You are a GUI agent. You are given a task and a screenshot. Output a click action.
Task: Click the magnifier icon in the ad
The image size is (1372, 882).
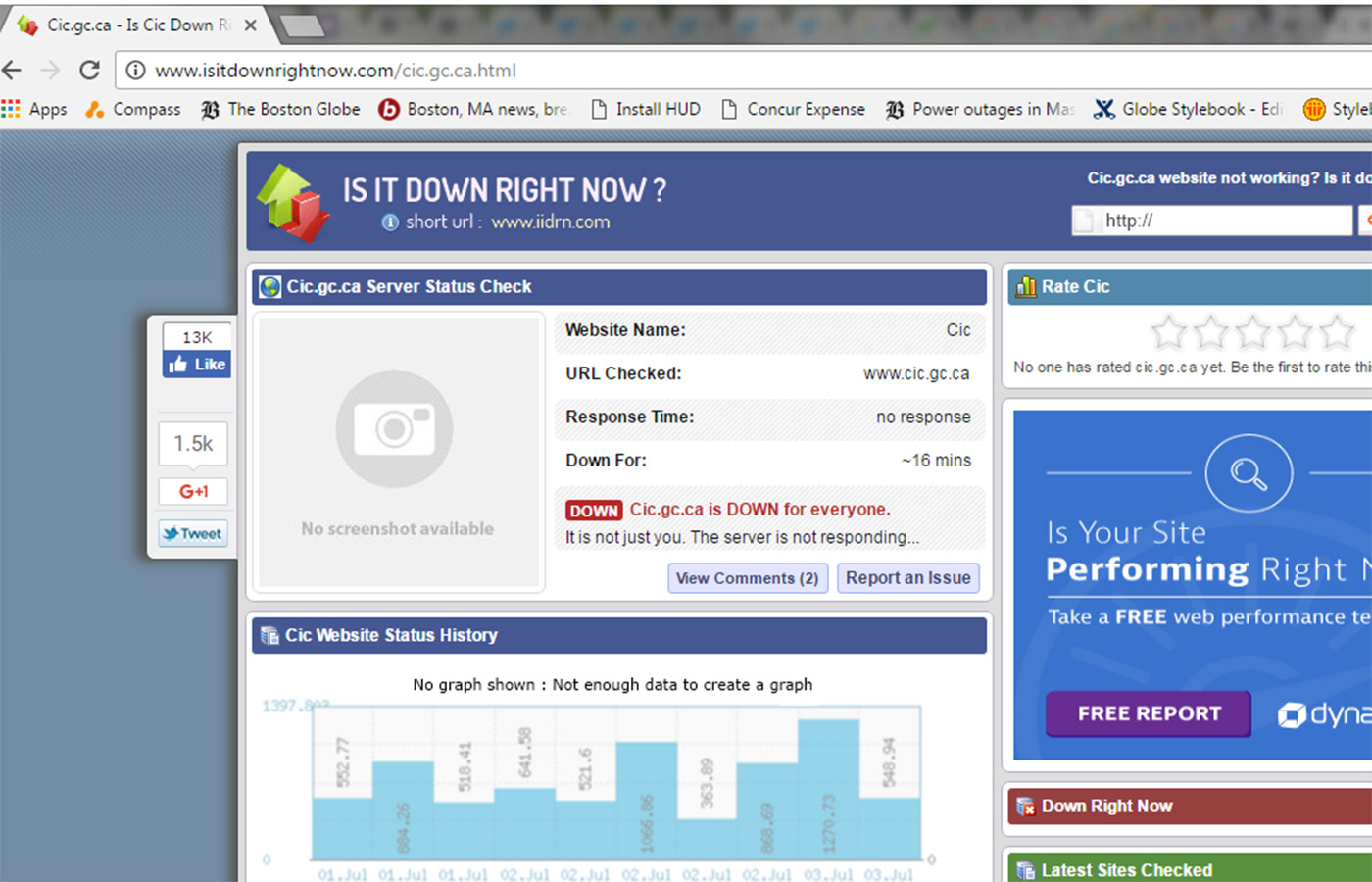tap(1249, 473)
